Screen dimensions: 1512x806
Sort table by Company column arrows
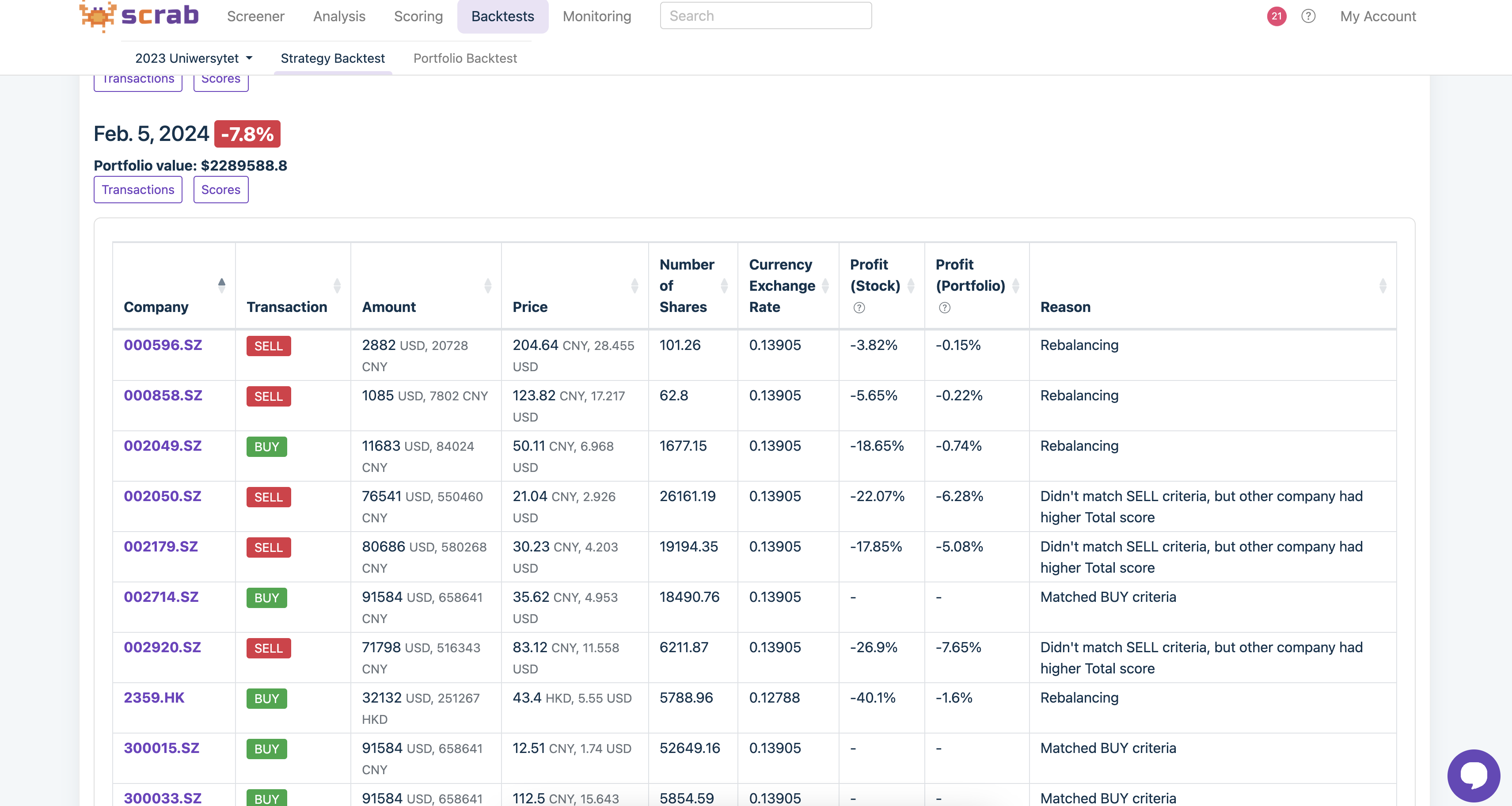click(221, 286)
